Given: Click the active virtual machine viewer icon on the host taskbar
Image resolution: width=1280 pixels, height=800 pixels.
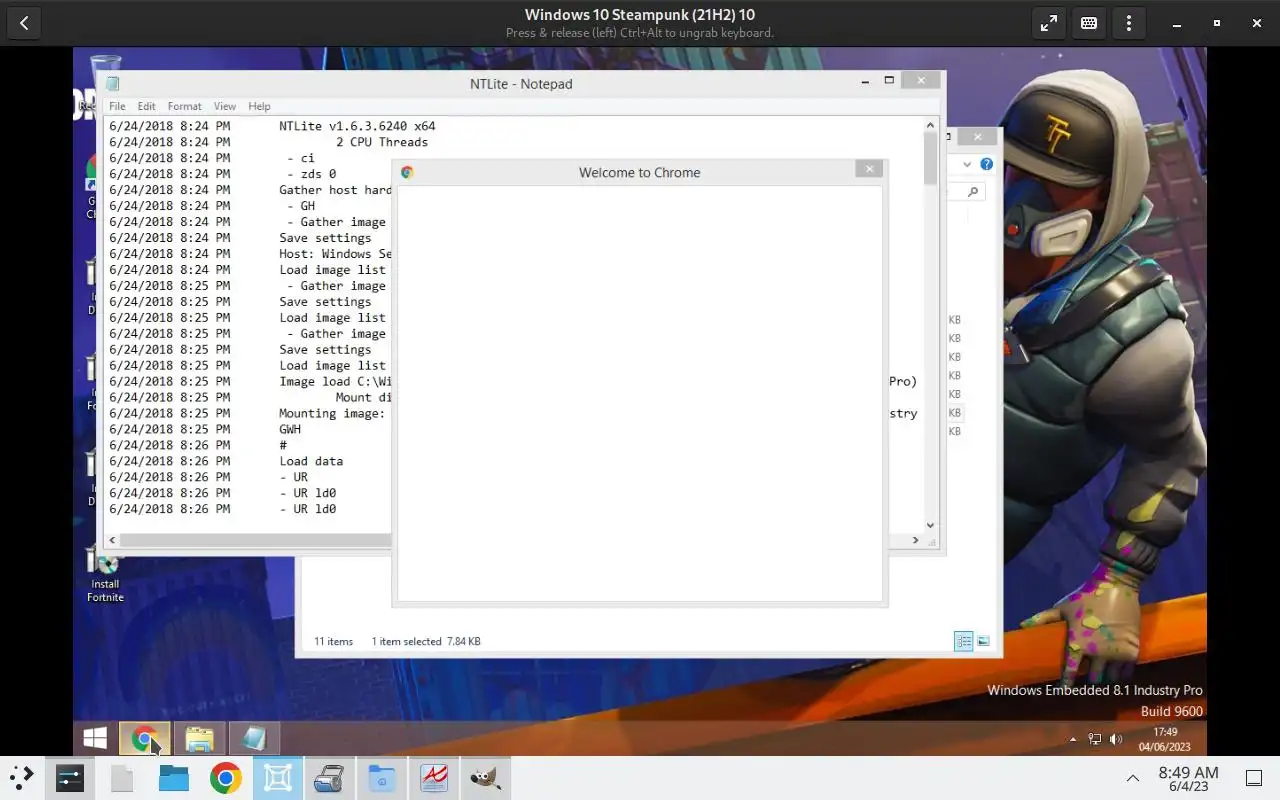Looking at the screenshot, I should tap(277, 778).
